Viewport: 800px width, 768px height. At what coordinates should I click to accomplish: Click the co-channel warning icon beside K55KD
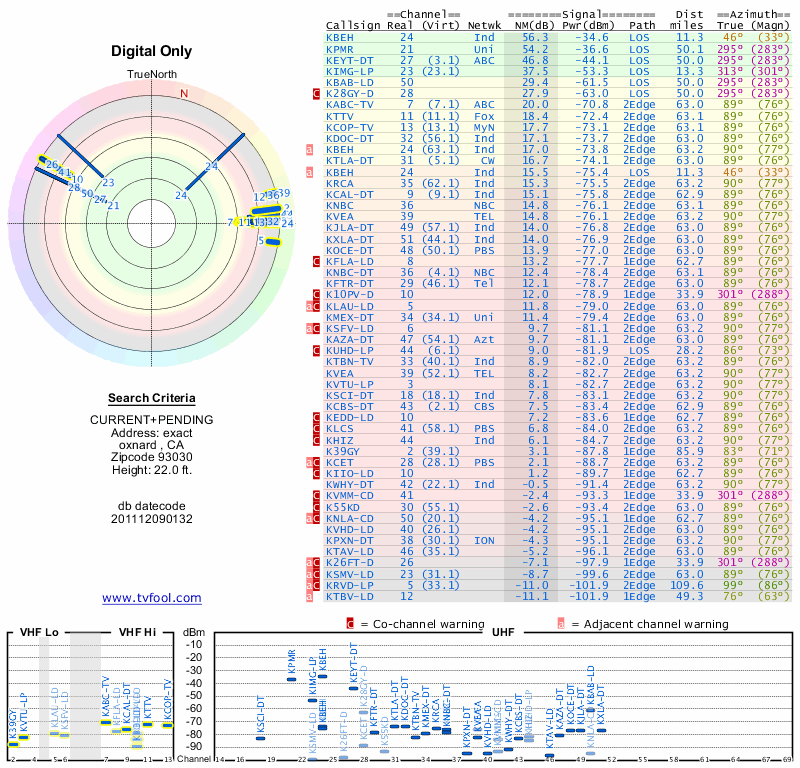click(316, 507)
